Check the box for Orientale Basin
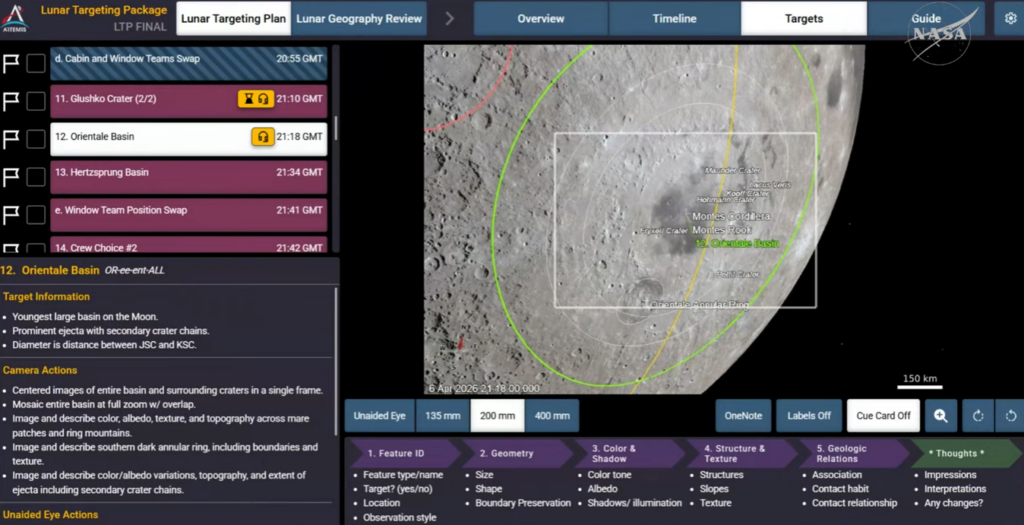 pos(36,138)
